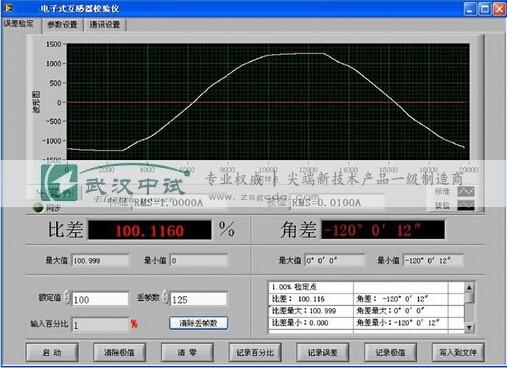Click the 写入到文件 button
The image size is (507, 368).
coord(458,352)
